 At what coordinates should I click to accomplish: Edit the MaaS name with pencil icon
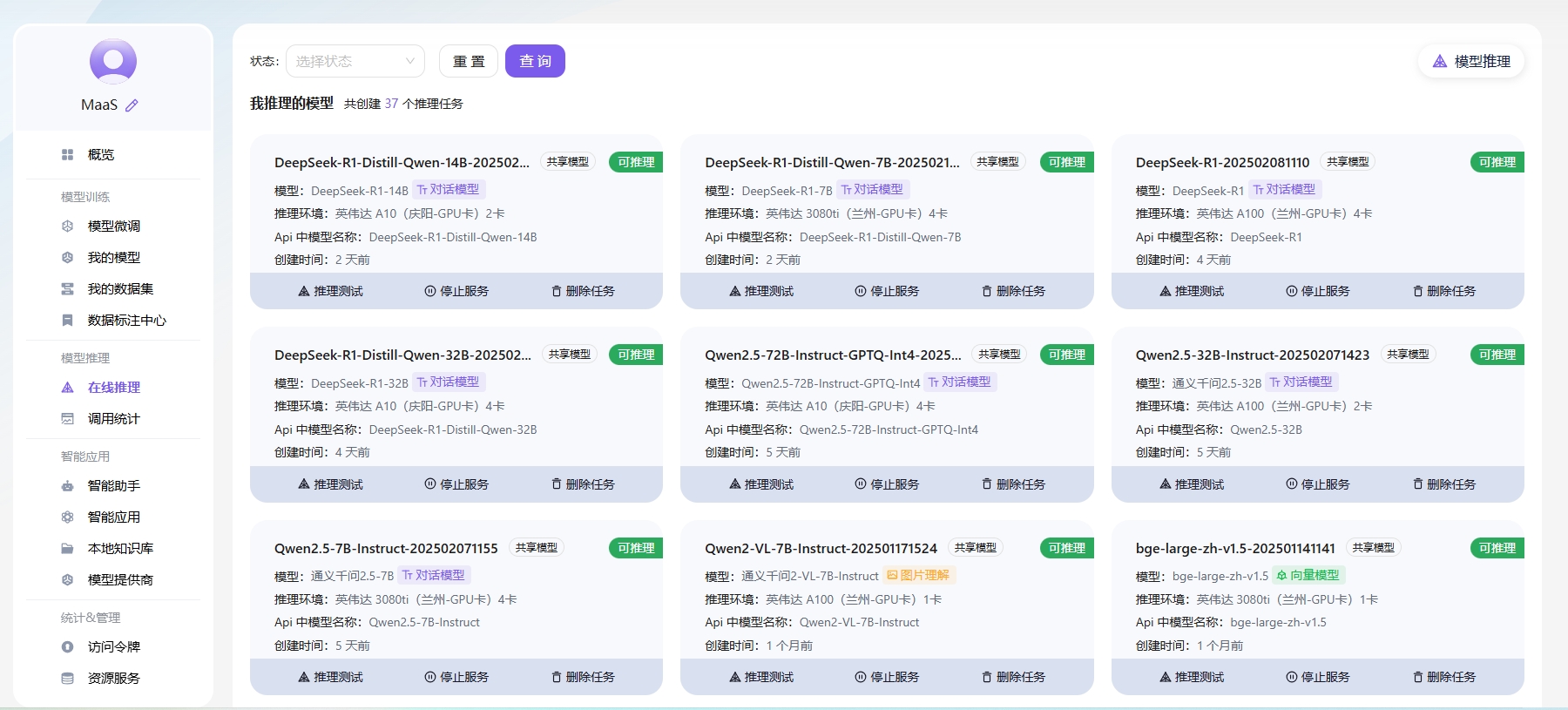tap(132, 105)
